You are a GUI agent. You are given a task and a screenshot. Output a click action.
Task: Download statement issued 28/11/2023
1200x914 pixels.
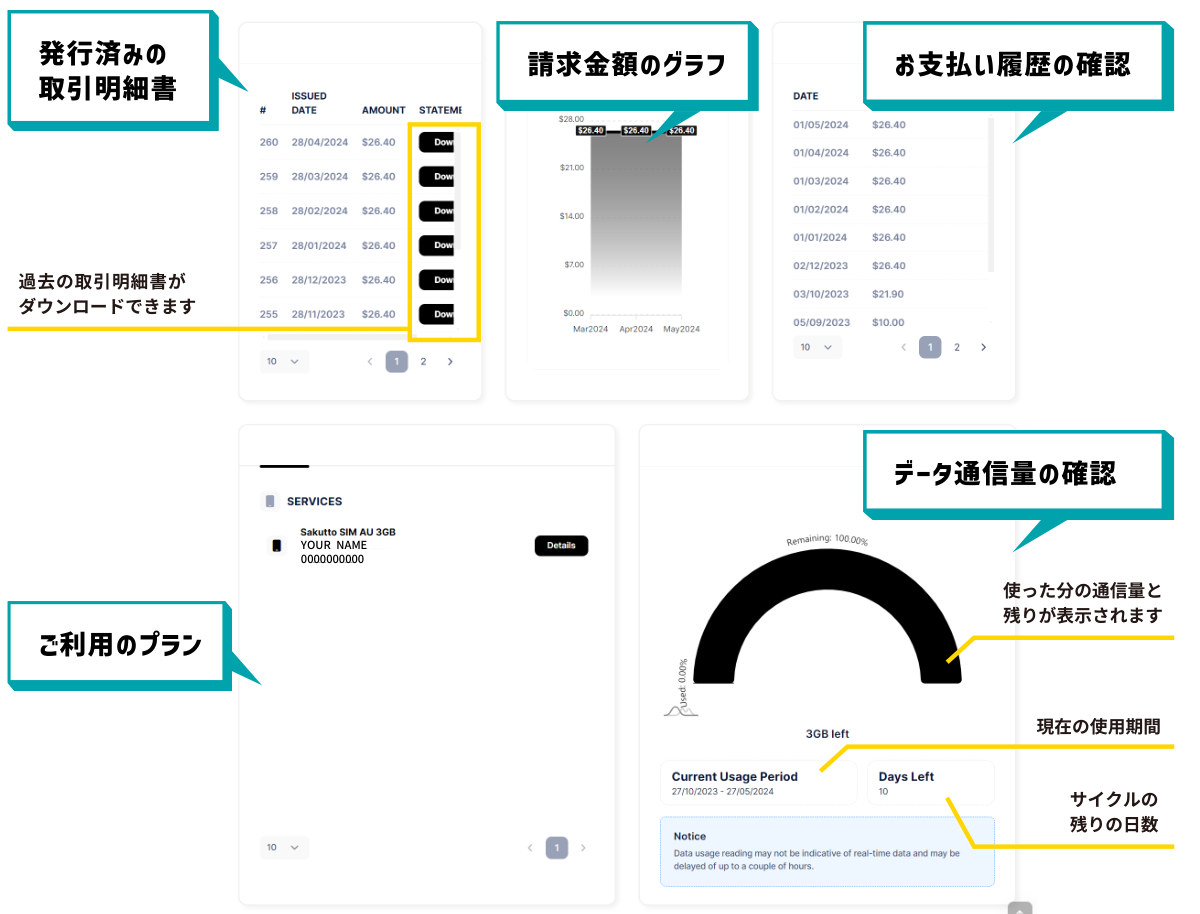[437, 314]
